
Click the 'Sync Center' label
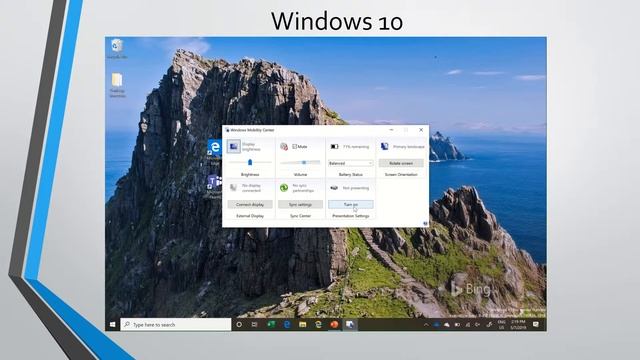[x=300, y=216]
